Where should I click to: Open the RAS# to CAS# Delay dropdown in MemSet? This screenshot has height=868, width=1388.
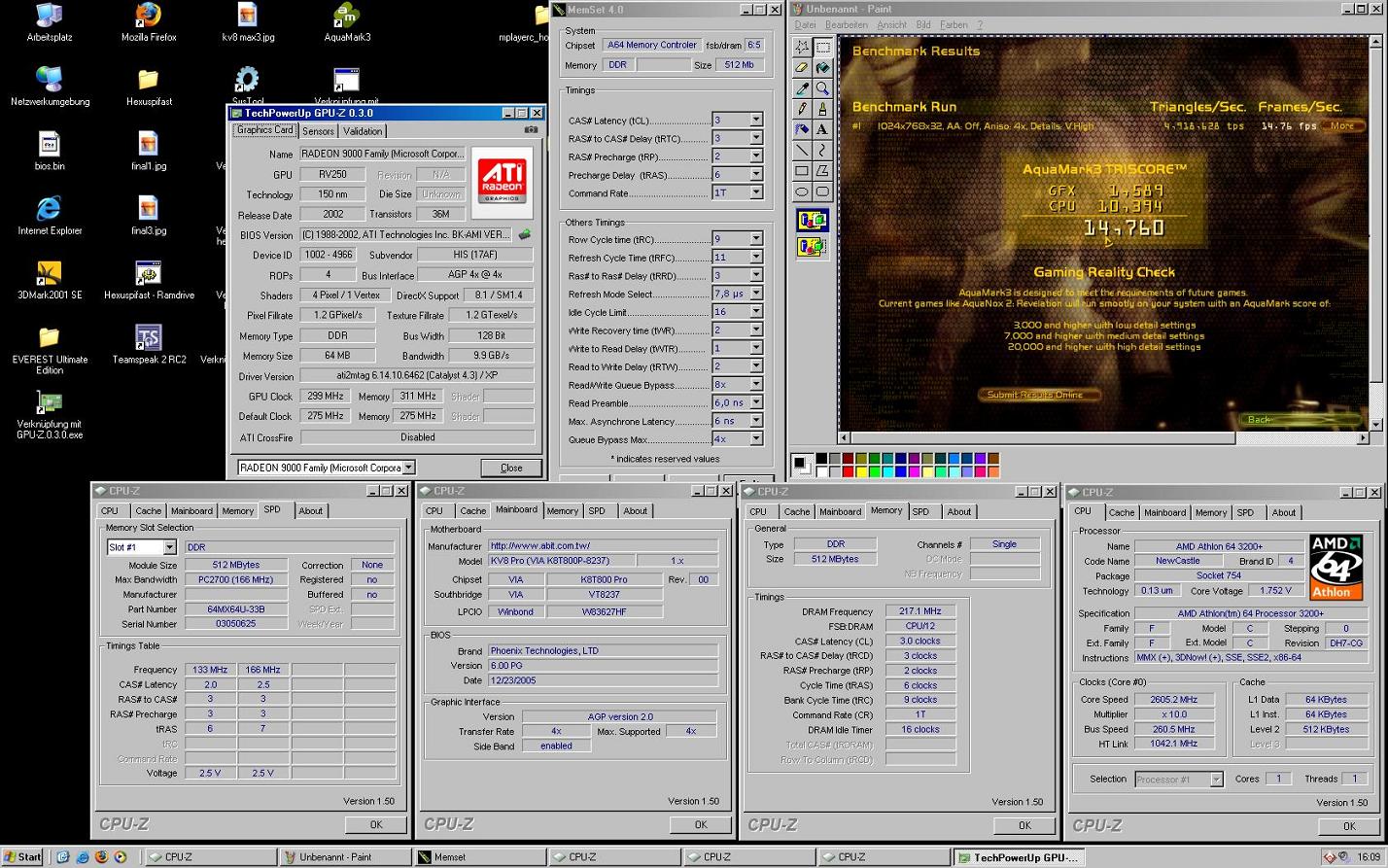755,138
